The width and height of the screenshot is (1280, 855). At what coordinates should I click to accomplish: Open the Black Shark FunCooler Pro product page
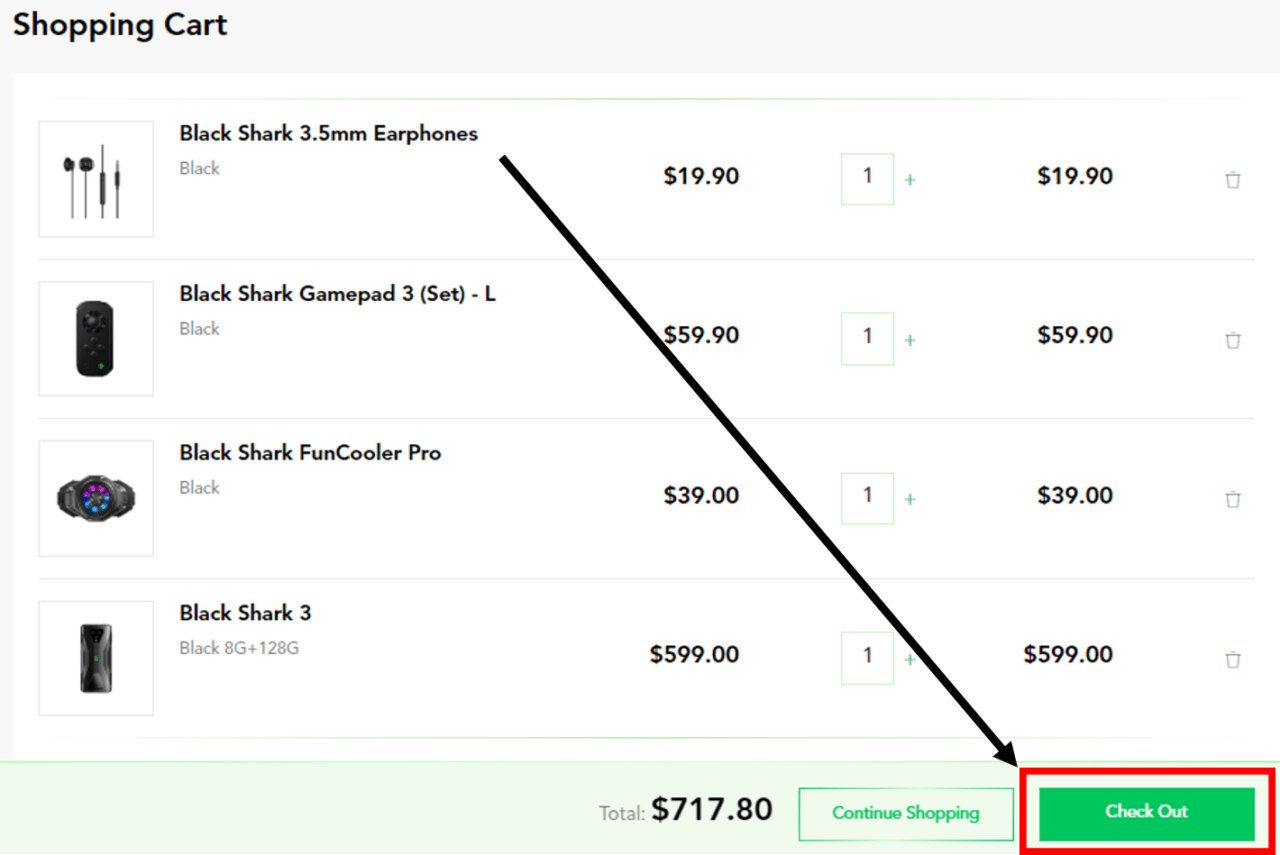click(310, 452)
